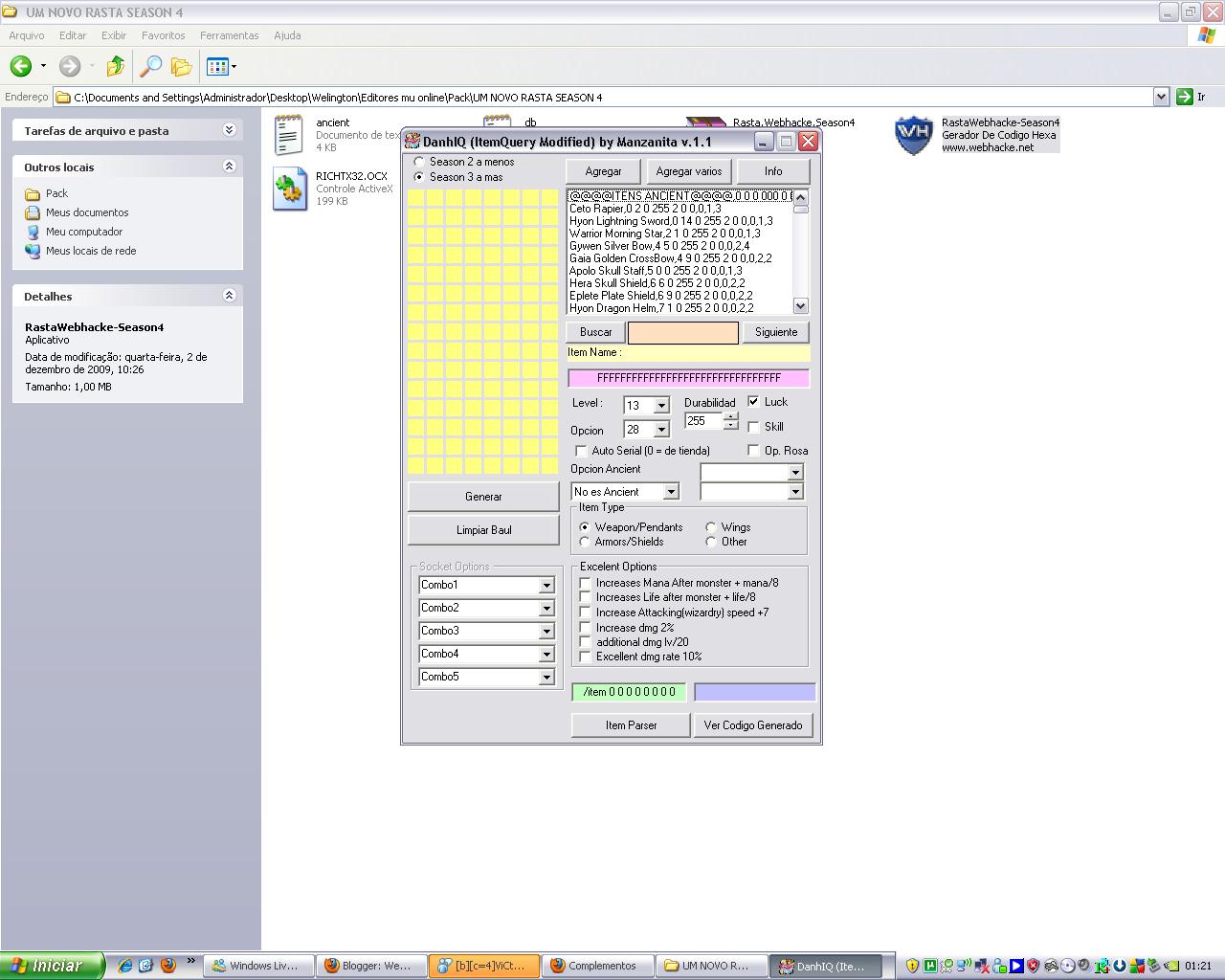Viewport: 1225px width, 980px height.
Task: Click the Agregar varios button
Action: pyautogui.click(x=689, y=171)
